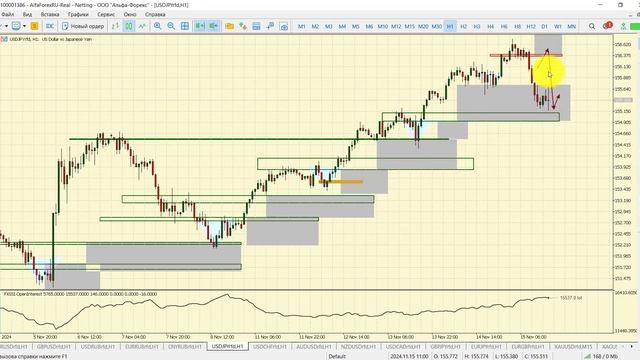The width and height of the screenshot is (640, 360).
Task: Switch to the D1 timeframe
Action: click(544, 26)
